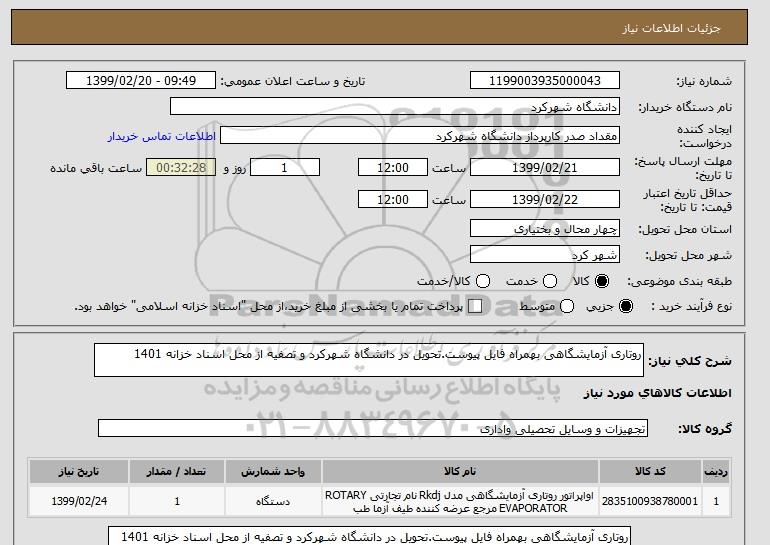770x545 pixels.
Task: Click the remaining time counter 00:32:28
Action: (x=181, y=167)
